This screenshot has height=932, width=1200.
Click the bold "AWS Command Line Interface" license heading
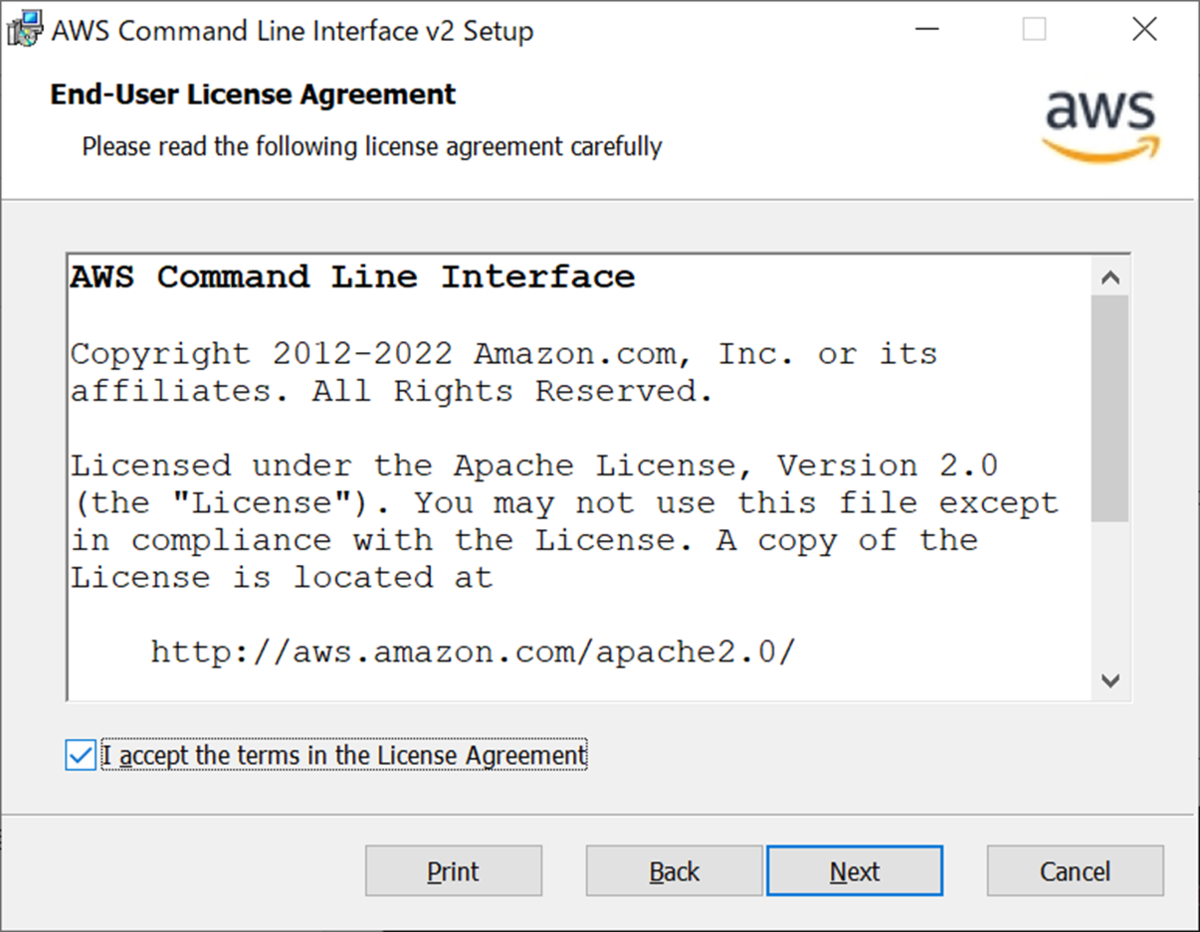click(x=352, y=277)
